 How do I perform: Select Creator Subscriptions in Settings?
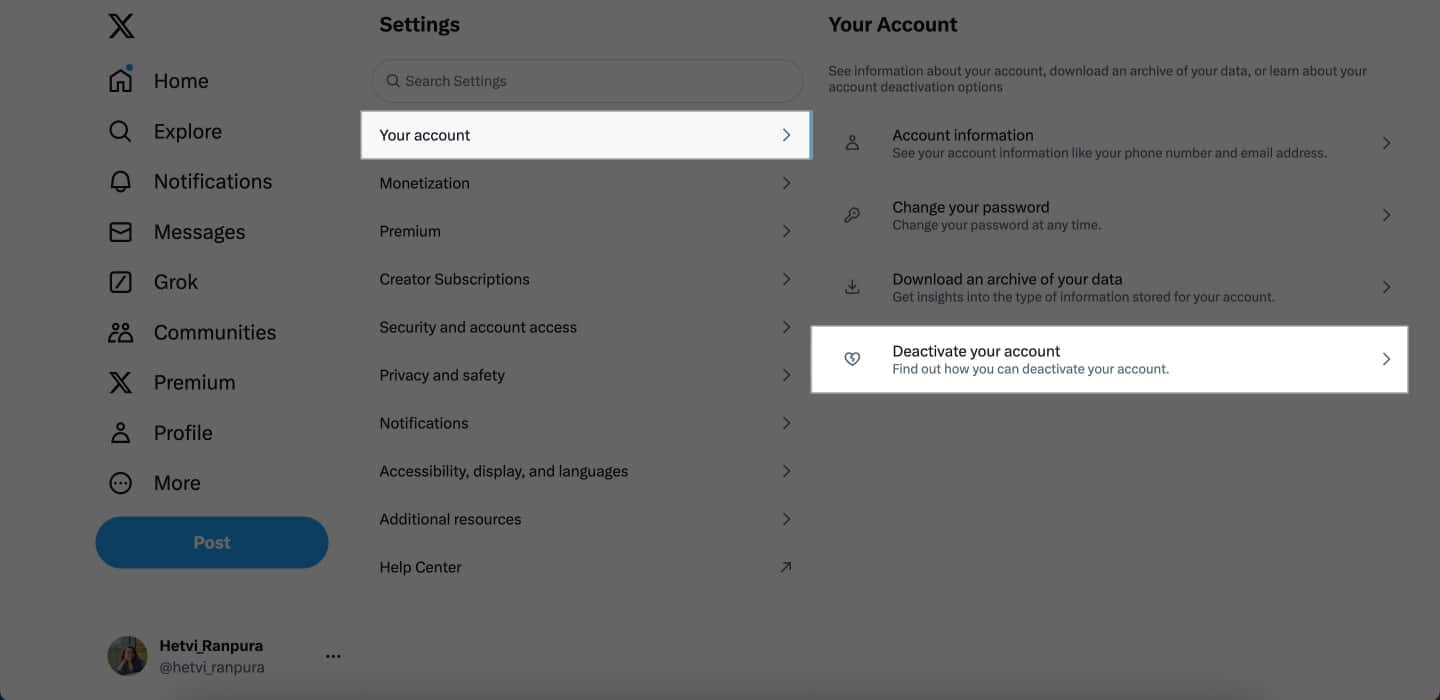point(586,279)
